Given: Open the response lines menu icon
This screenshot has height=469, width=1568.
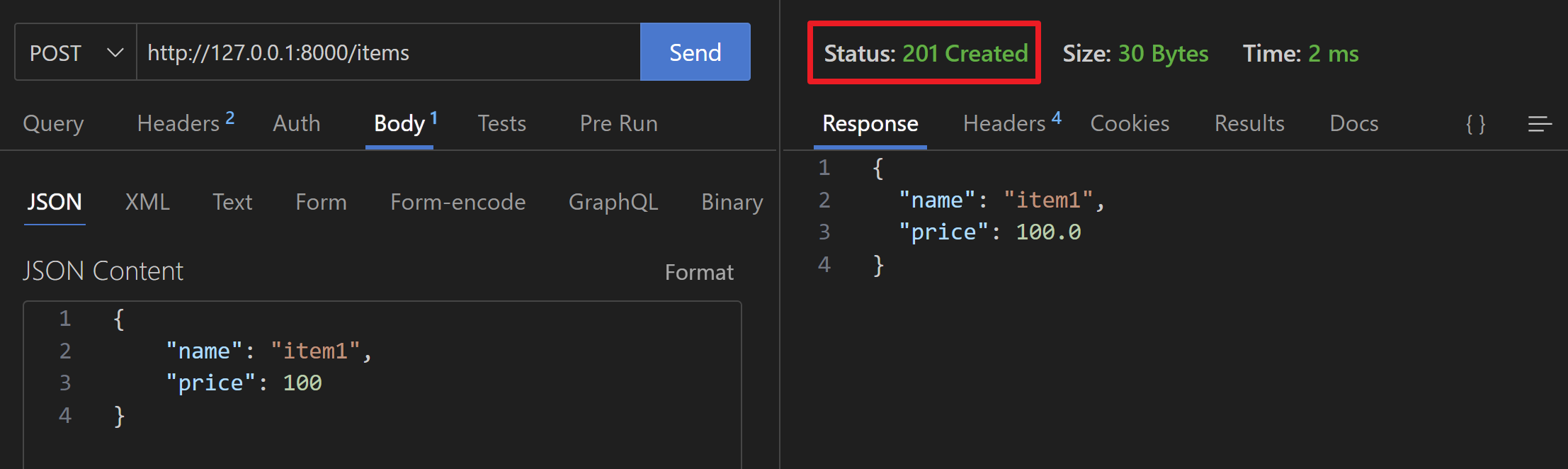Looking at the screenshot, I should [1540, 124].
